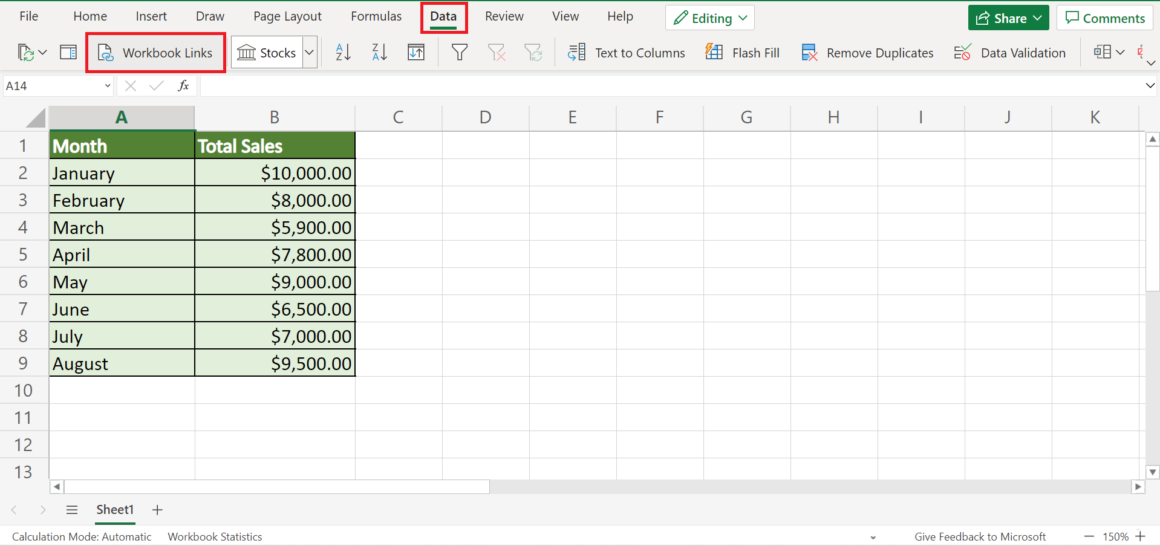
Task: Click the Queries pane icon beside Workbook Links
Action: point(68,53)
